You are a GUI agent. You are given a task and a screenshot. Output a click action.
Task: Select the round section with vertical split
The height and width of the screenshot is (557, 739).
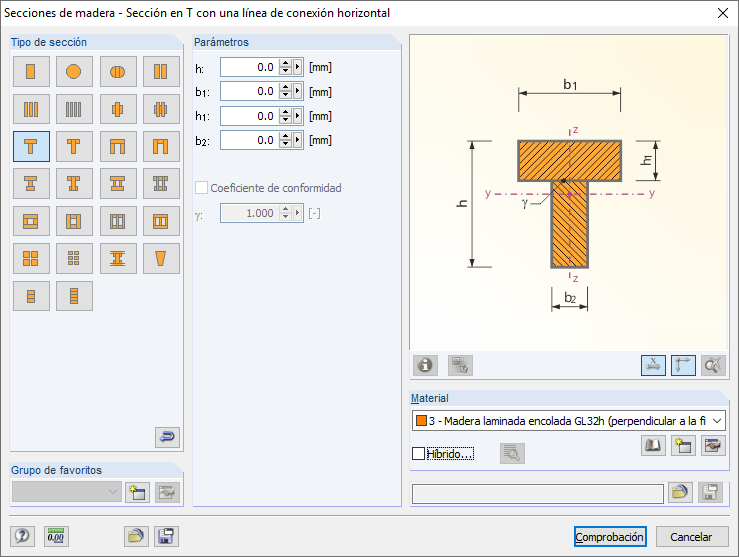coord(117,71)
